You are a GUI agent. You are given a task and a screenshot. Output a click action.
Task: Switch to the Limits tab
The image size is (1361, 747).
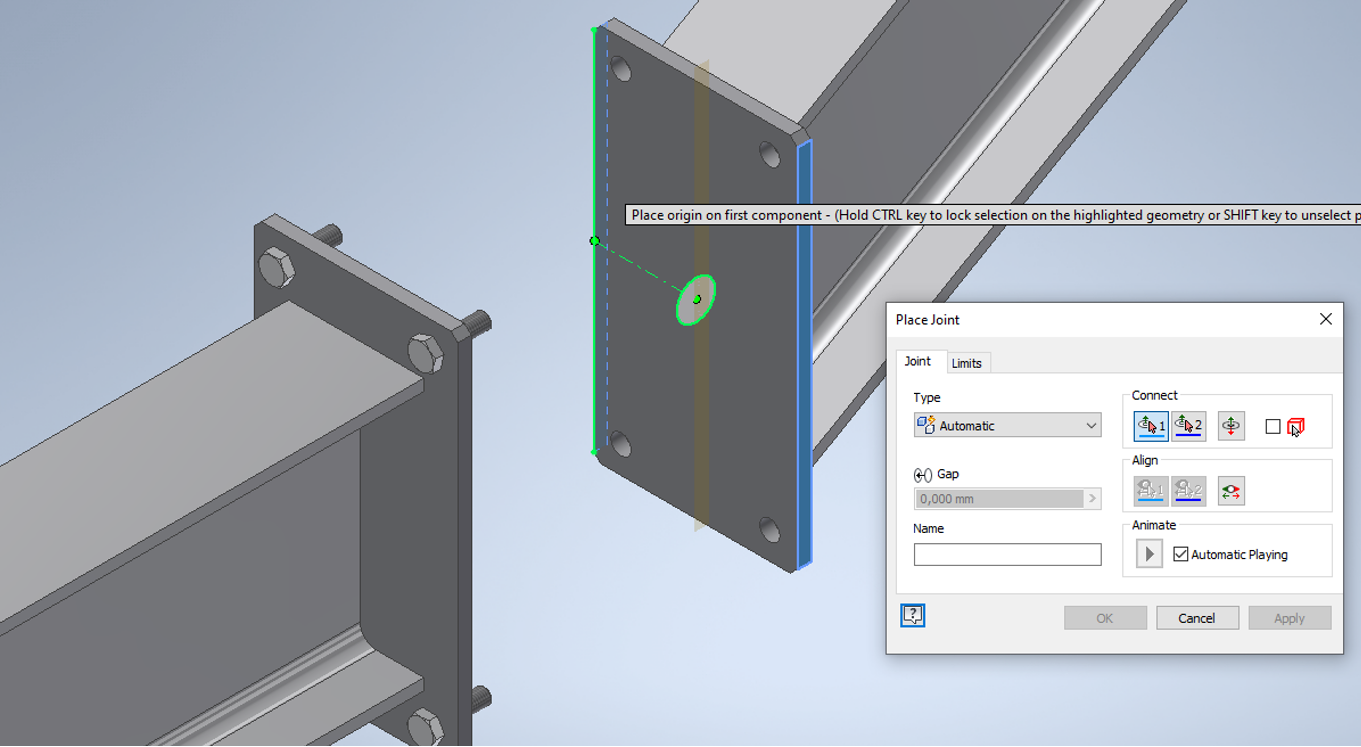(x=967, y=362)
